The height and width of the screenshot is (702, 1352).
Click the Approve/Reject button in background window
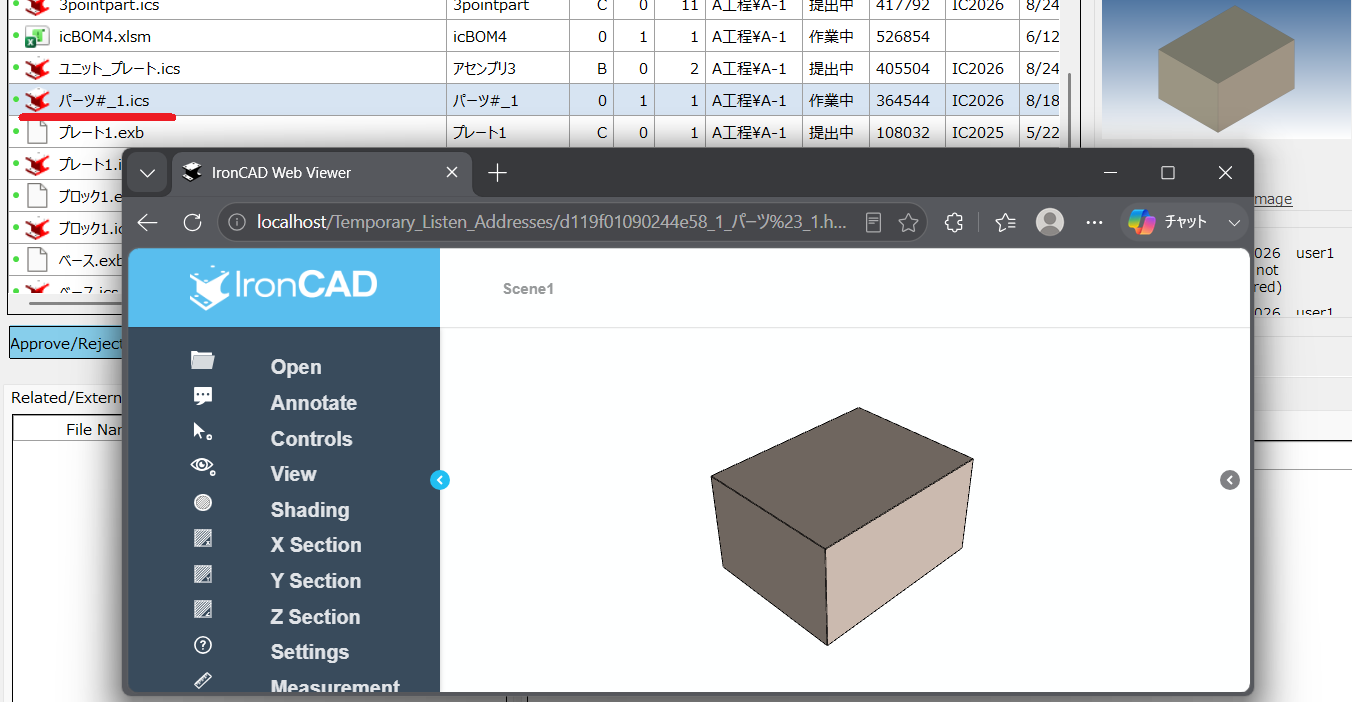click(66, 343)
